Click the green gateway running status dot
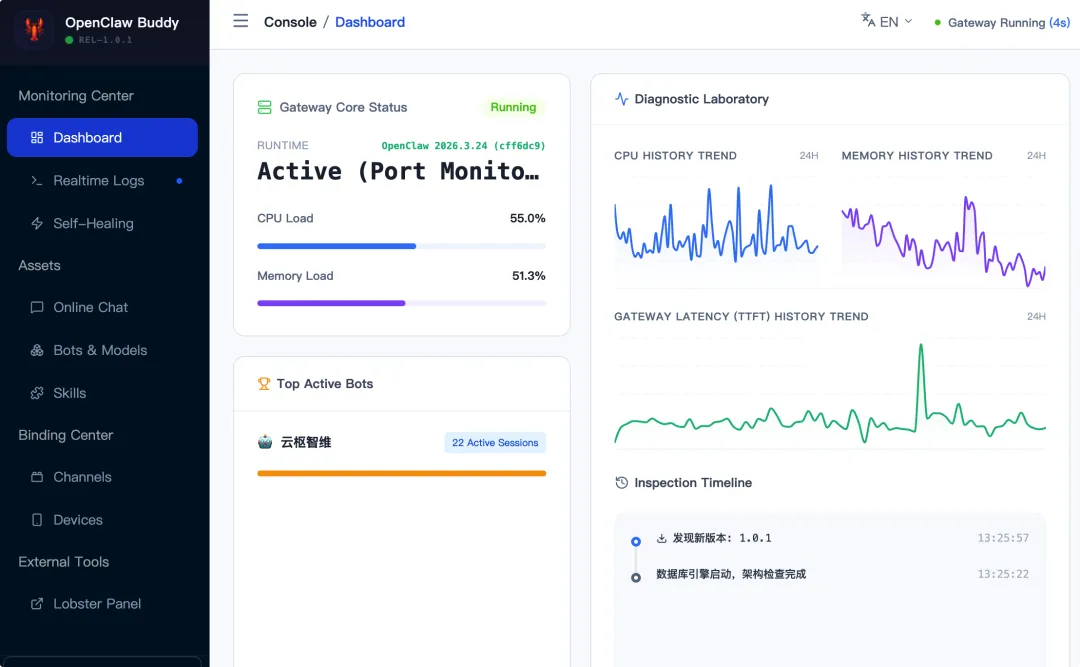This screenshot has width=1080, height=667. 937,23
